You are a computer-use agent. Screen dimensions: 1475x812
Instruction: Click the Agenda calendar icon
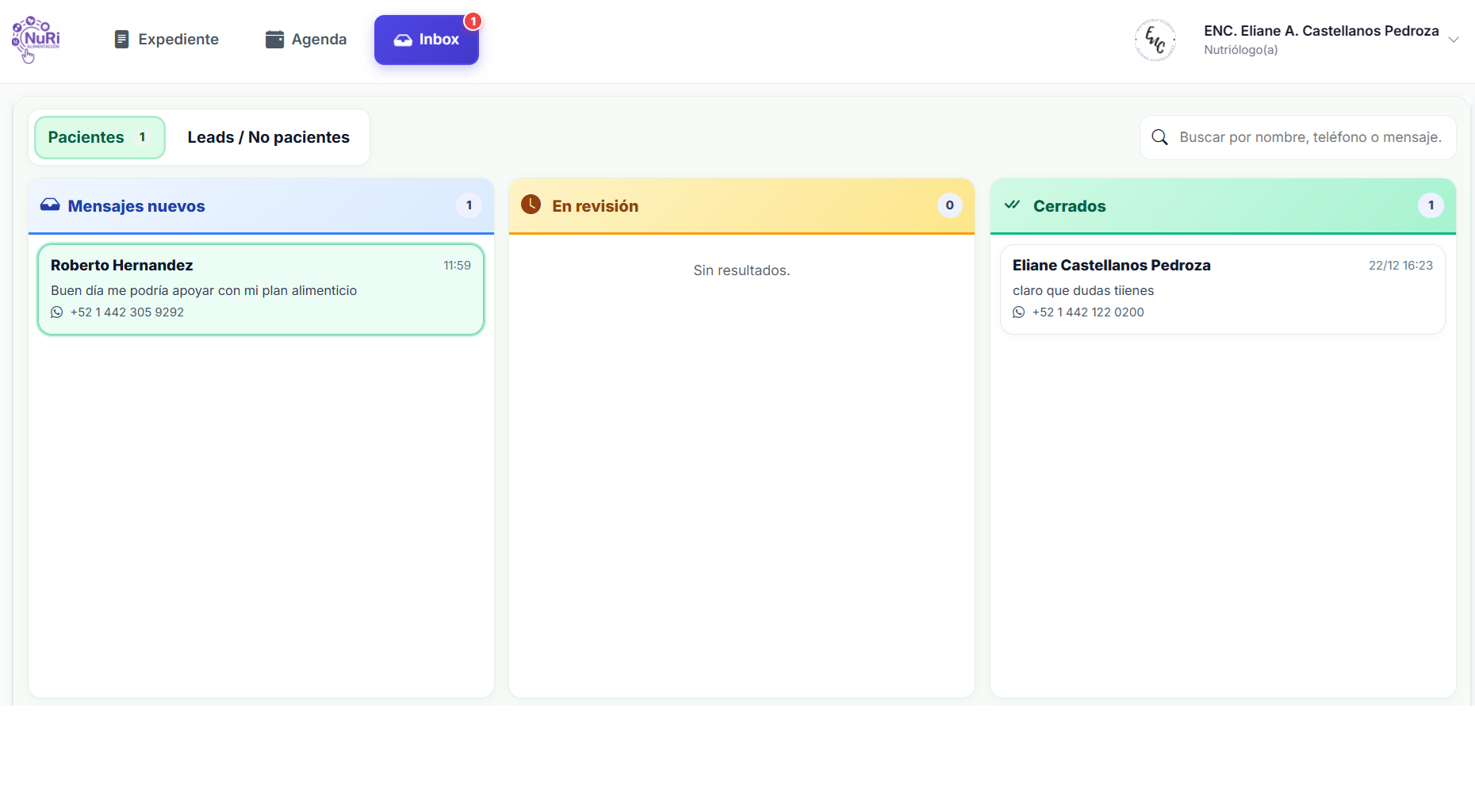click(274, 40)
